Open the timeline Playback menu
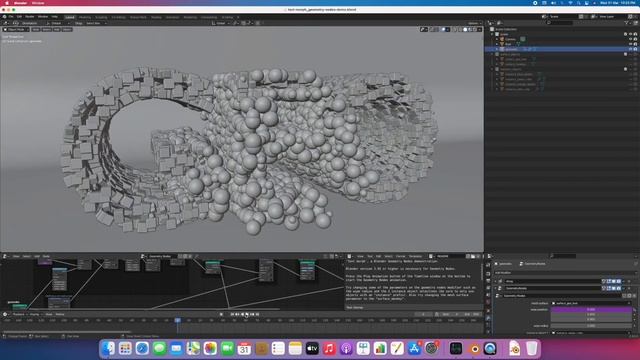This screenshot has height=360, width=640. (19, 314)
